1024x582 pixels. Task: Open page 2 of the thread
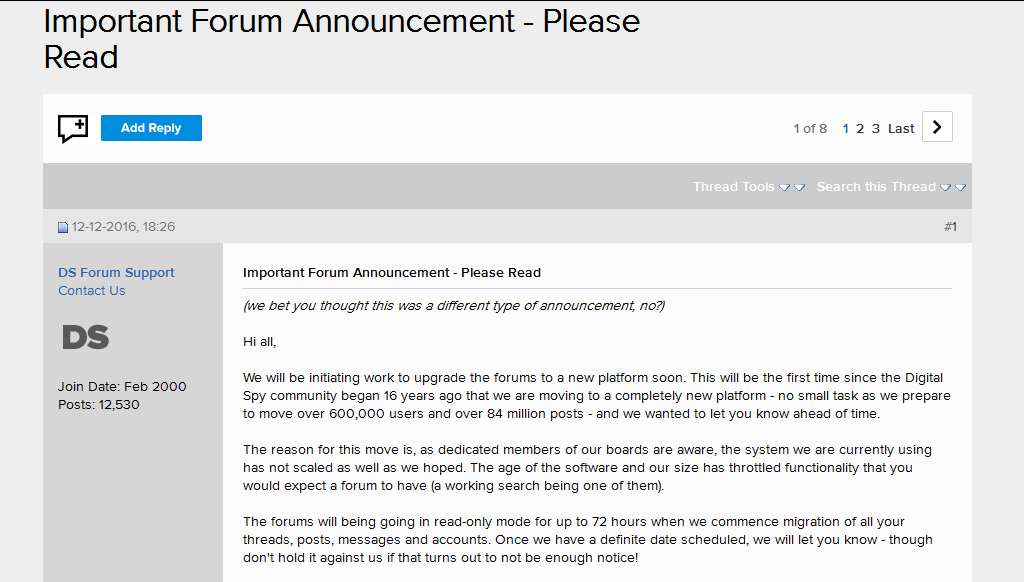(860, 129)
